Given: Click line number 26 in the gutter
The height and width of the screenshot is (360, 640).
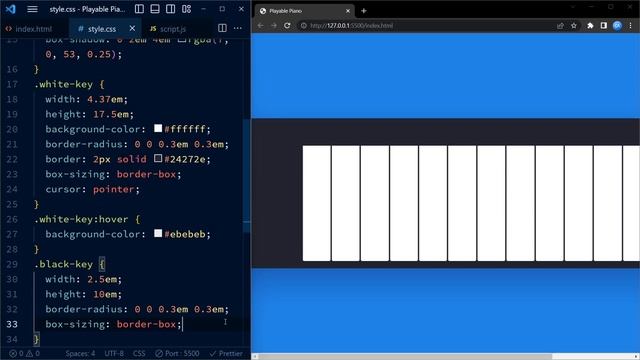Looking at the screenshot, I should tap(12, 219).
